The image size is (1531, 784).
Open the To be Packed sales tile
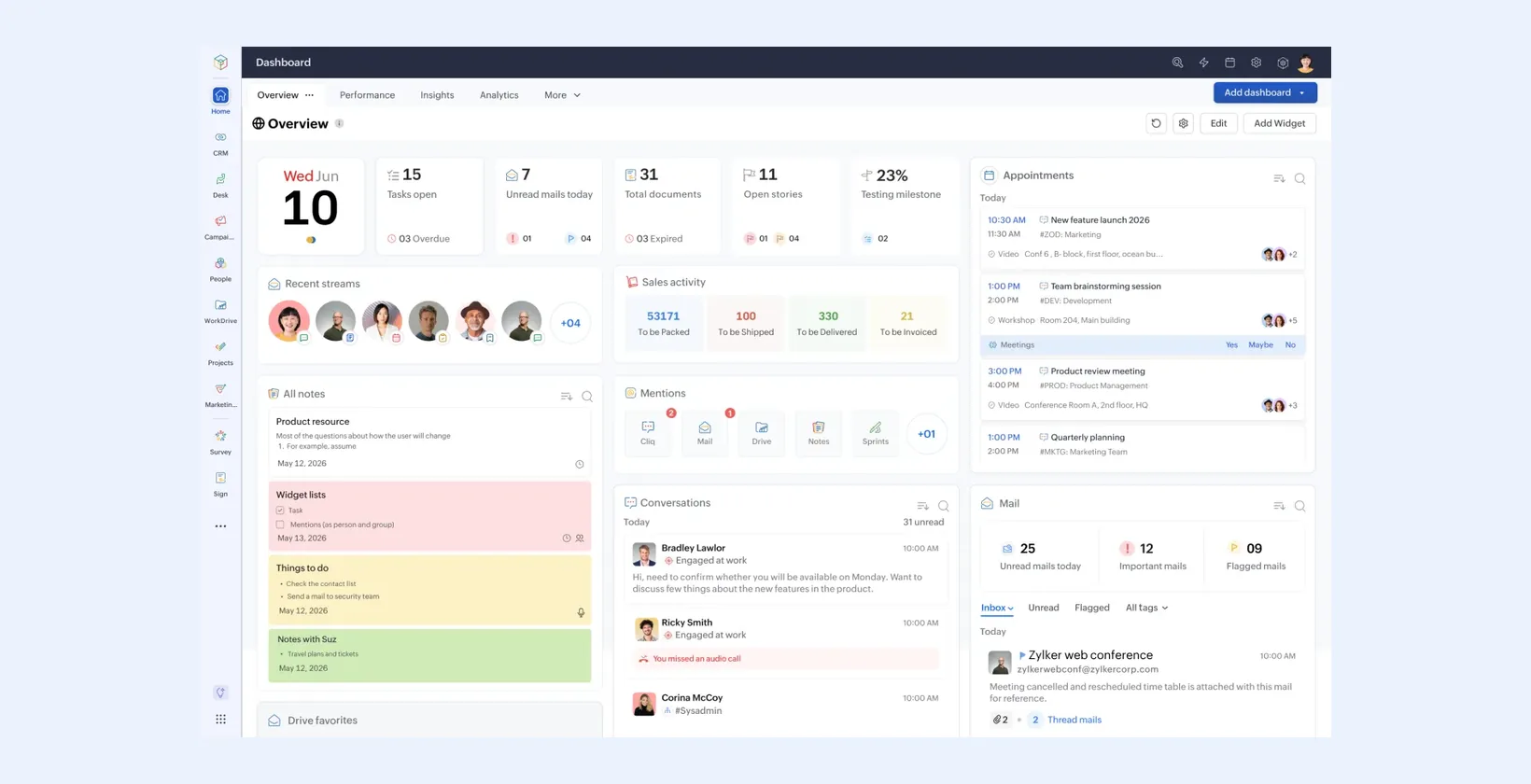coord(664,323)
